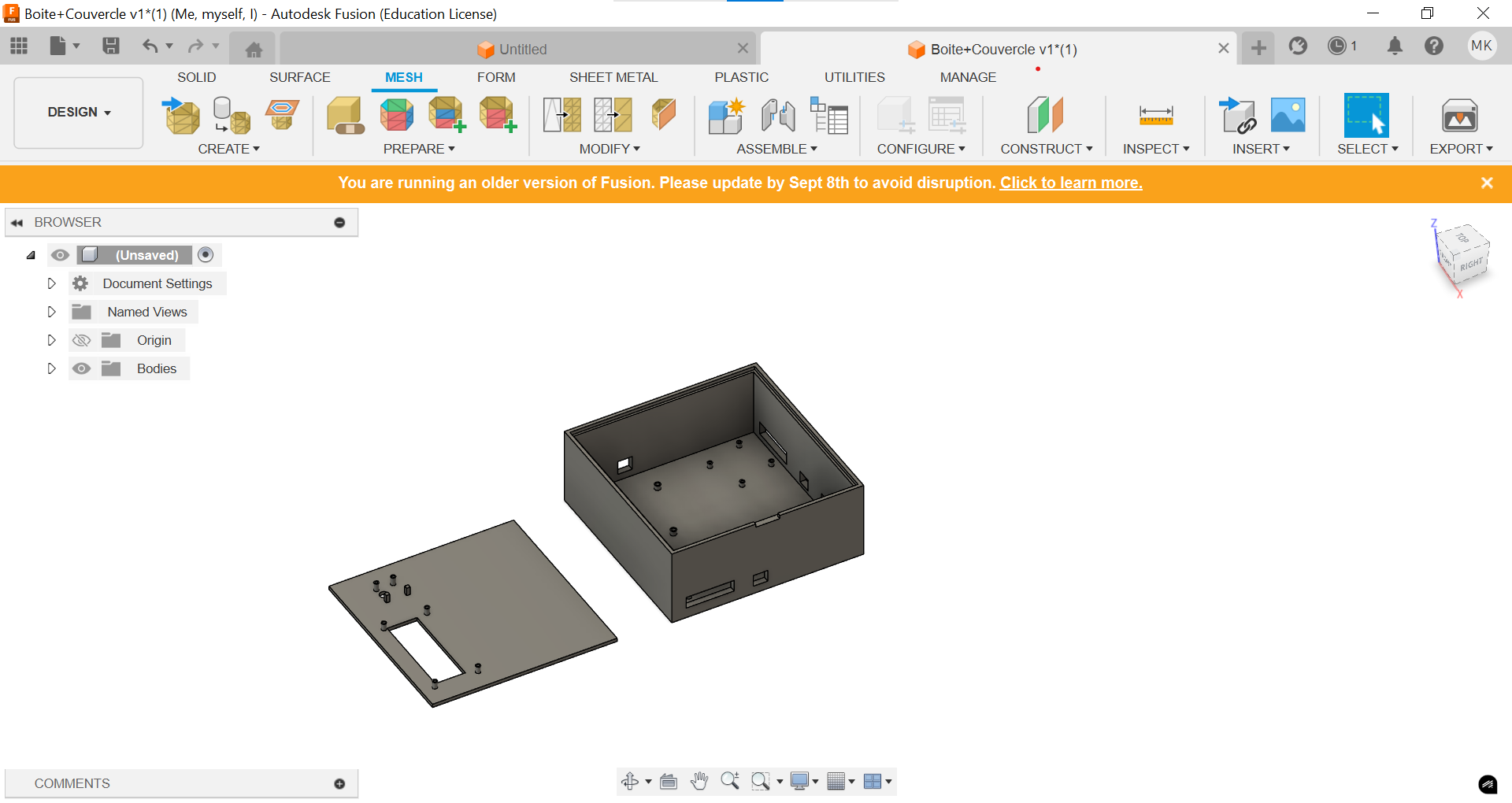Click the Joint tool icon
Image resolution: width=1512 pixels, height=803 pixels.
click(x=778, y=115)
